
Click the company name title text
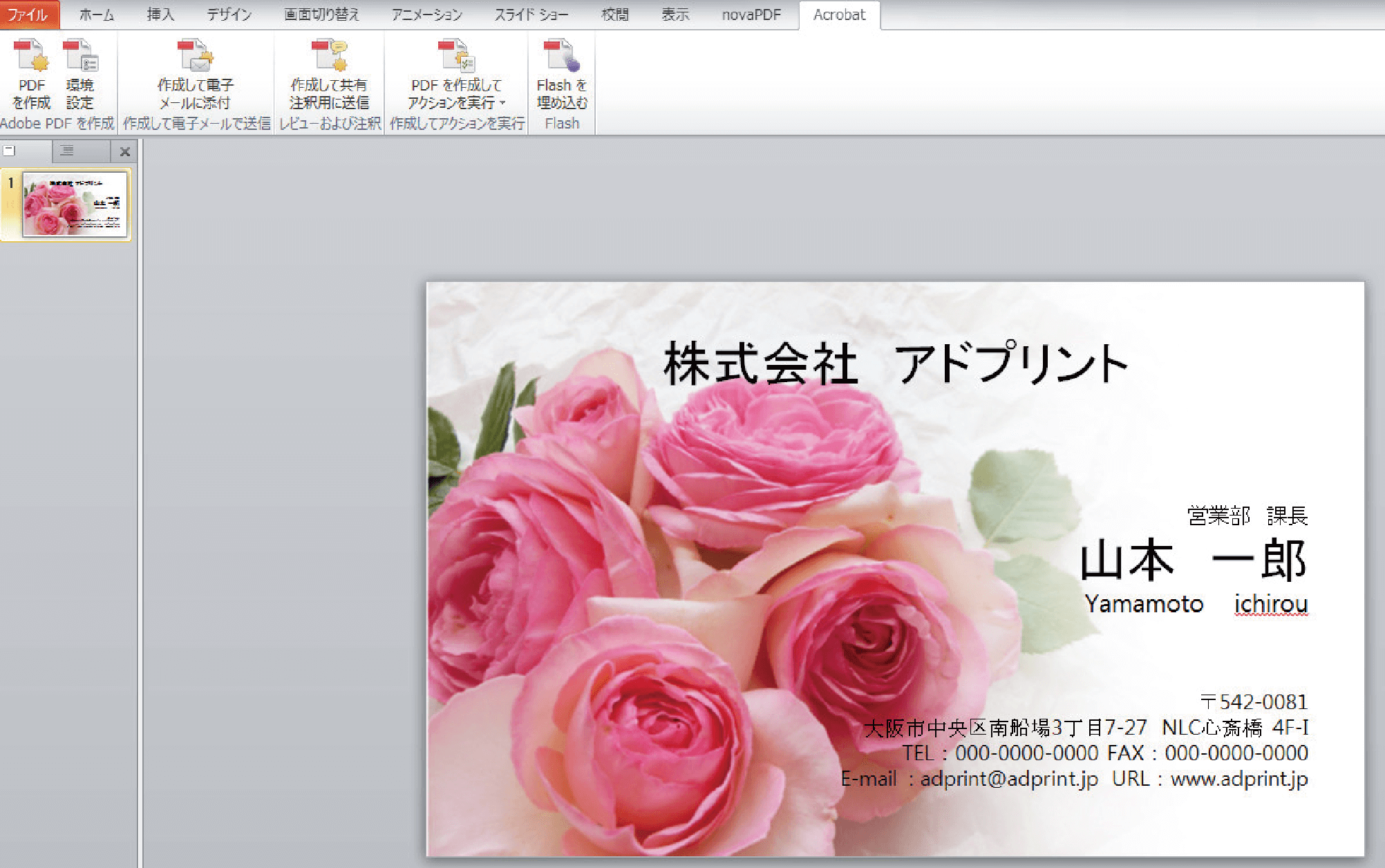tap(895, 364)
